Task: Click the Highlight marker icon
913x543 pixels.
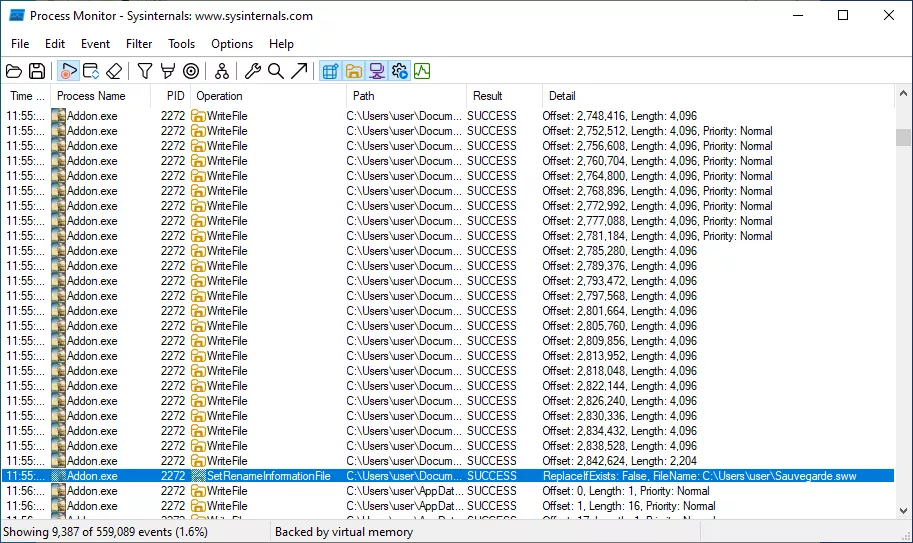Action: tap(168, 71)
